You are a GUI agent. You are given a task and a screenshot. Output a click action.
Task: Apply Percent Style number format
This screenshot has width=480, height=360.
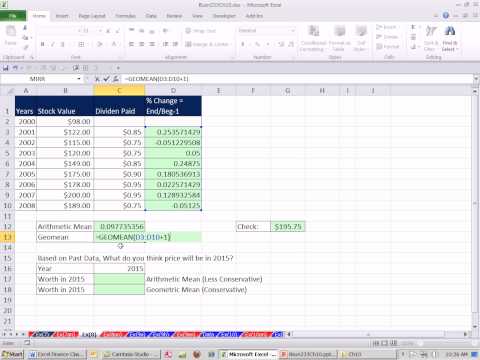(257, 44)
